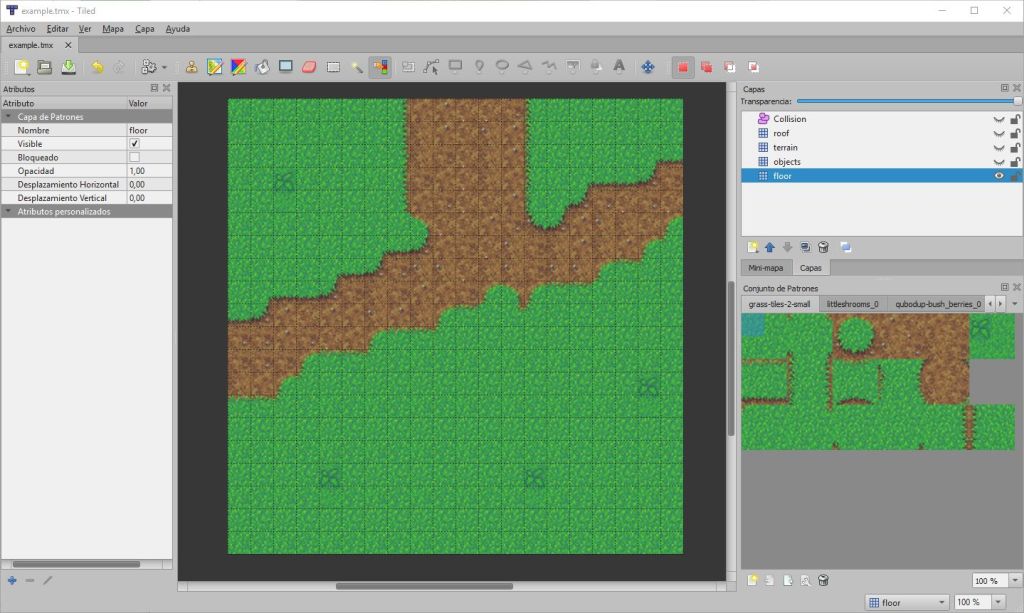Collapse the Capa de Patrones section

coord(8,116)
